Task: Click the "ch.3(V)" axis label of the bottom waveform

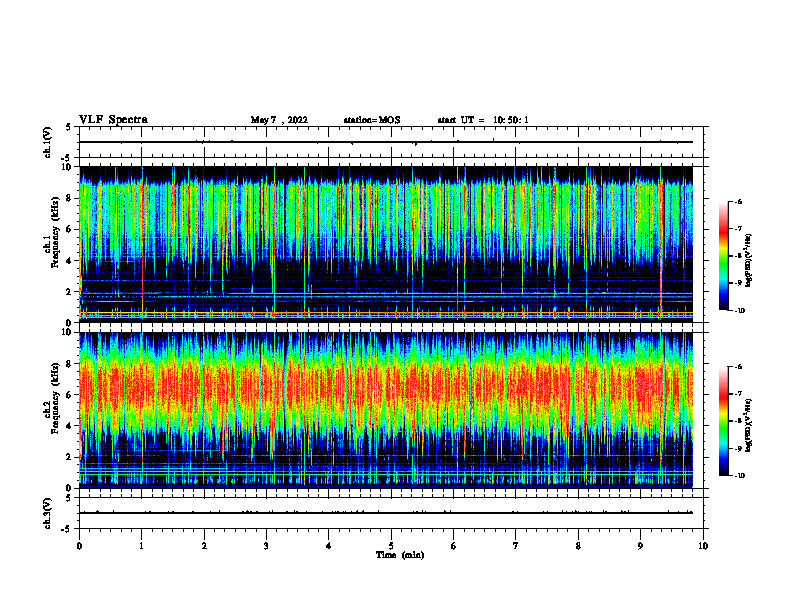Action: pyautogui.click(x=48, y=513)
